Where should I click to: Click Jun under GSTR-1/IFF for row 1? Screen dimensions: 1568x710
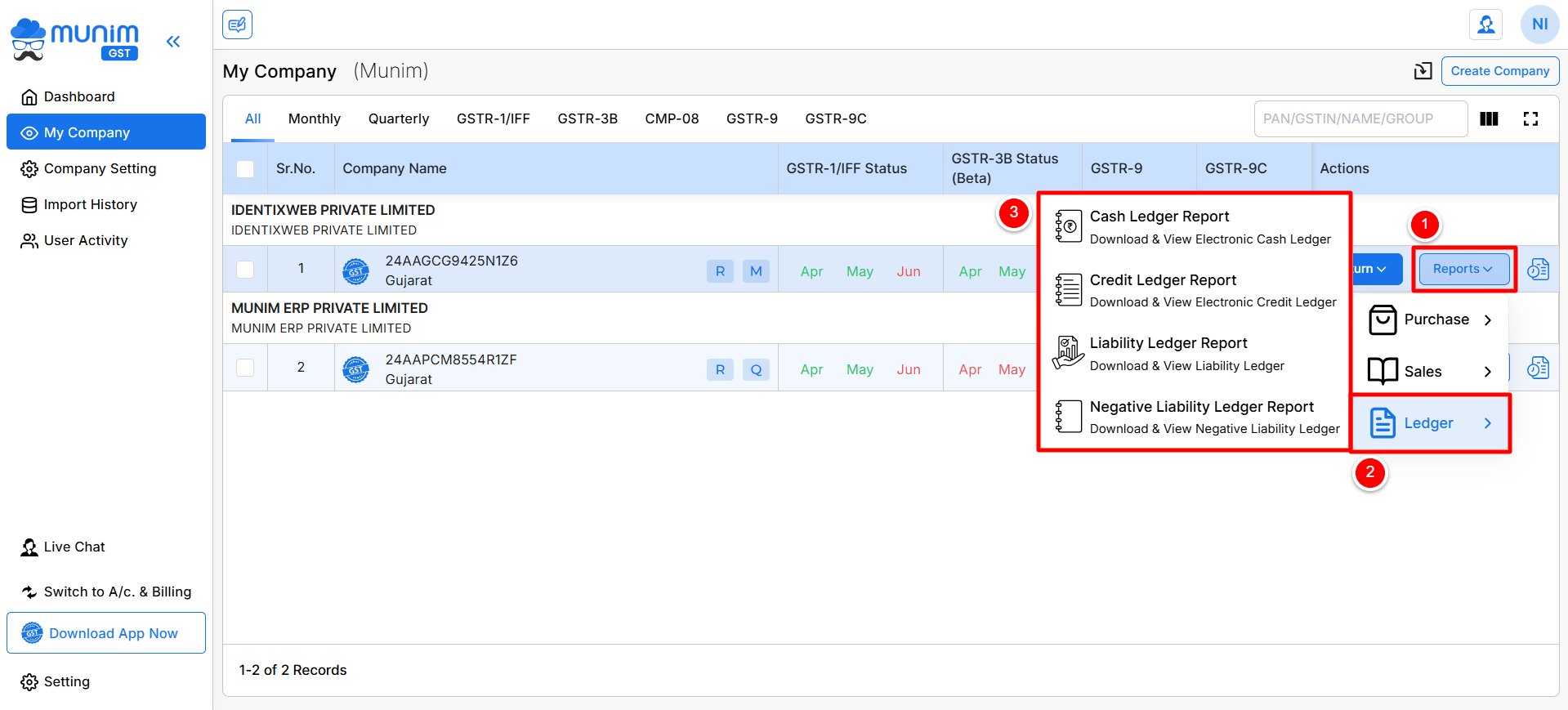[x=909, y=271]
